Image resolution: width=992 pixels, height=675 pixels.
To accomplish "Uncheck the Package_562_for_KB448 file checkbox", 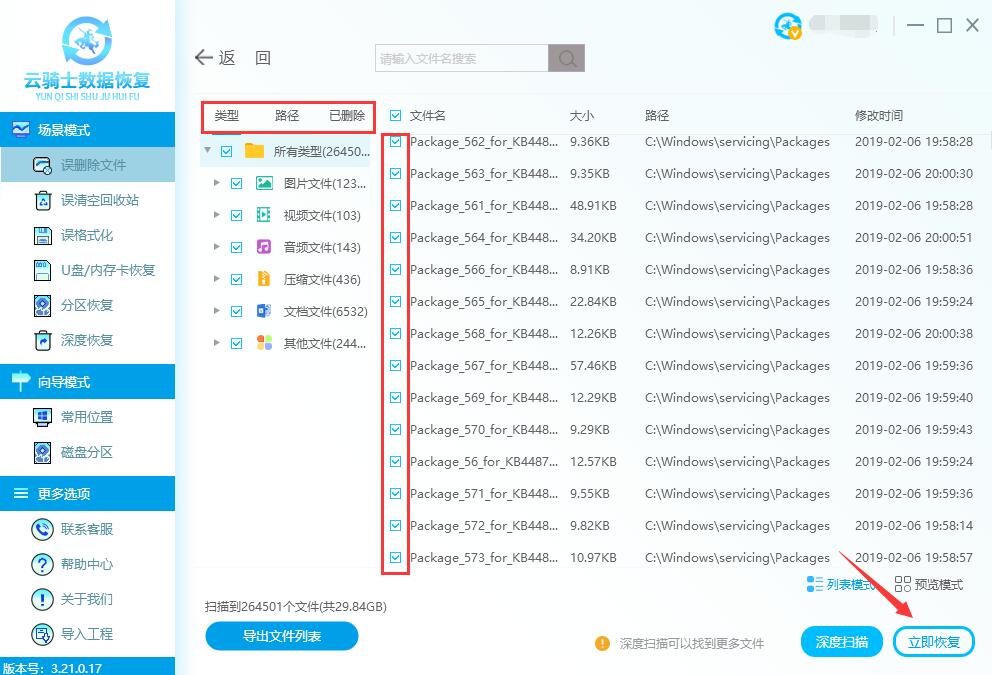I will click(x=395, y=142).
